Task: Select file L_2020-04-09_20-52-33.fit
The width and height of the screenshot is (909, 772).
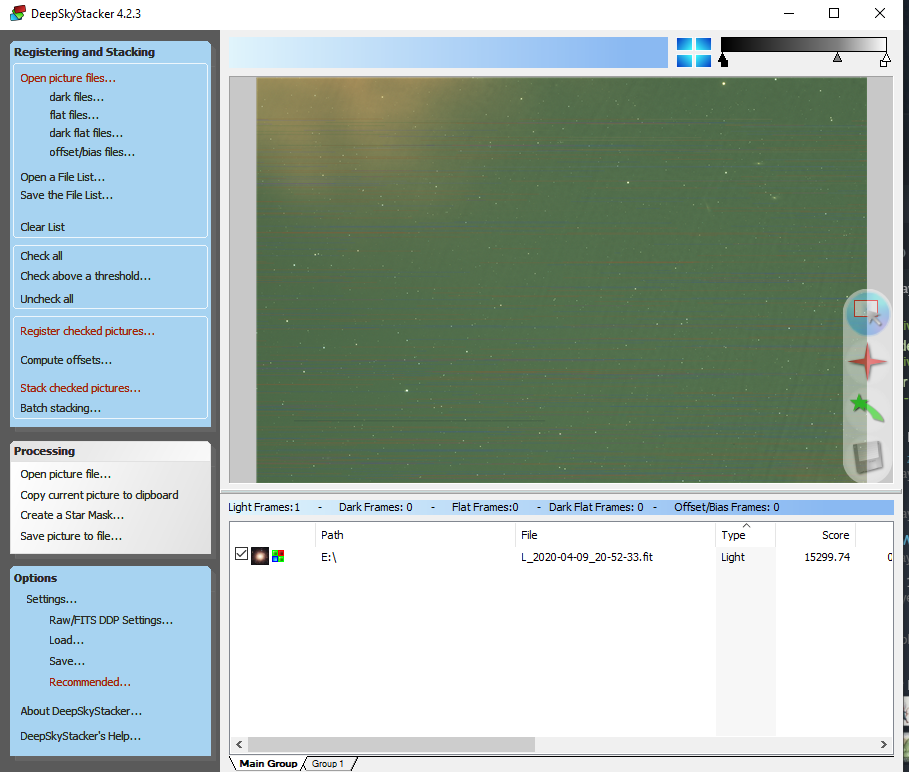Action: 587,557
